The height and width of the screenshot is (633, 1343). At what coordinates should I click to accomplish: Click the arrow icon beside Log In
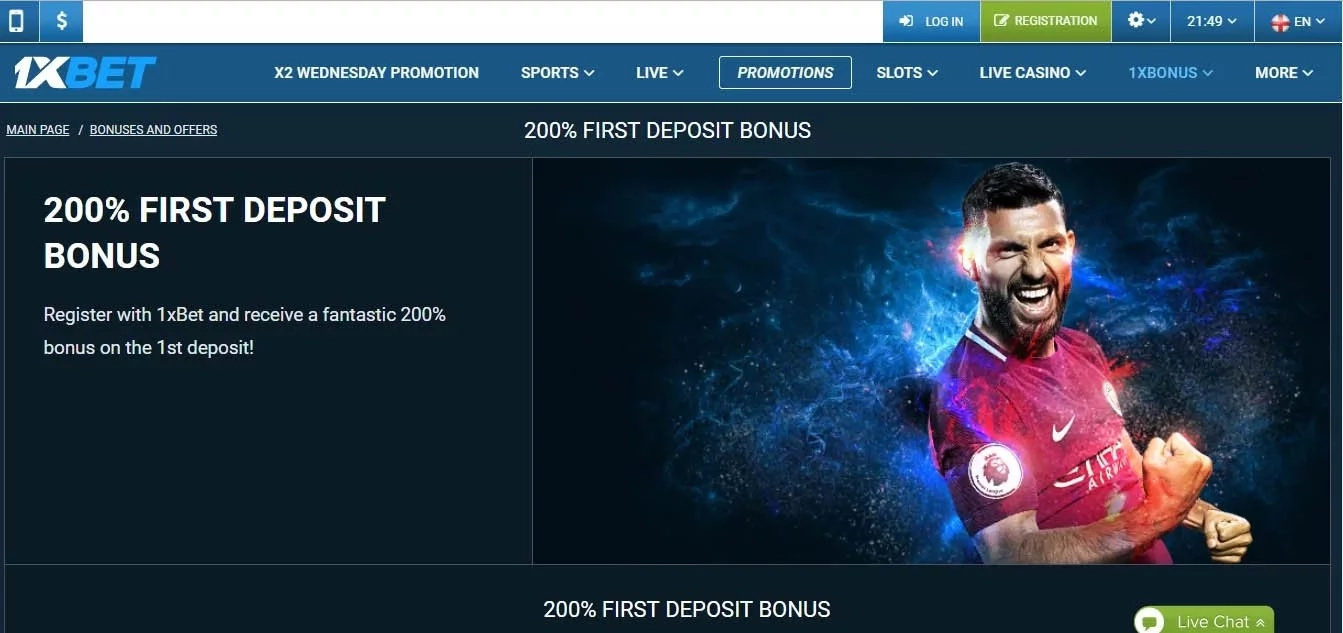pos(906,21)
